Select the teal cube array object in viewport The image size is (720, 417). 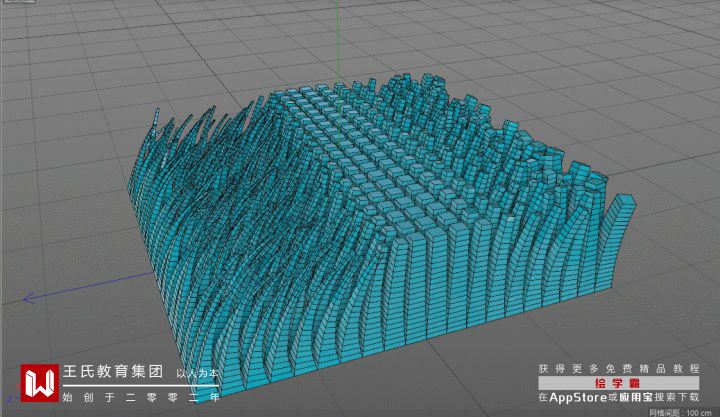tap(381, 239)
